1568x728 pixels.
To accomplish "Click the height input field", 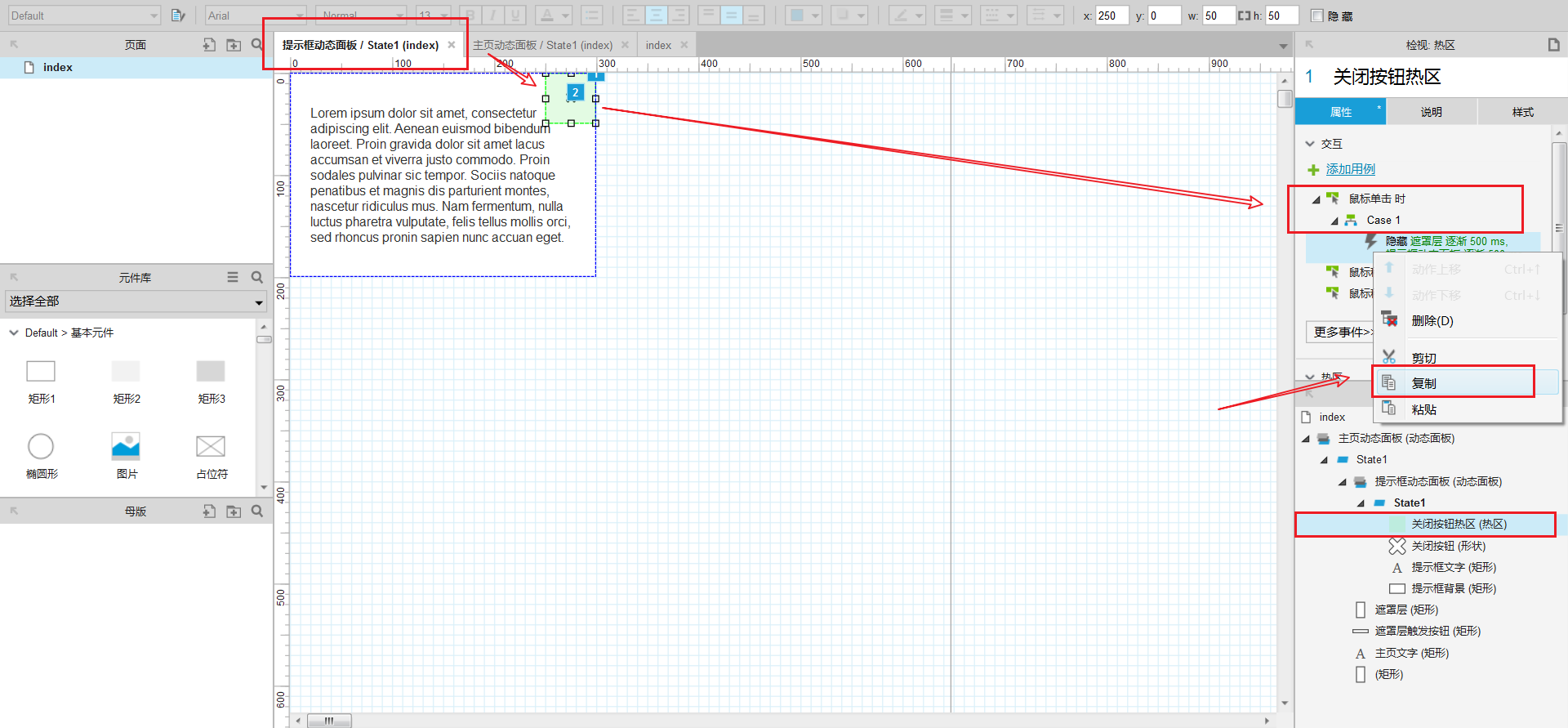I will click(1281, 16).
